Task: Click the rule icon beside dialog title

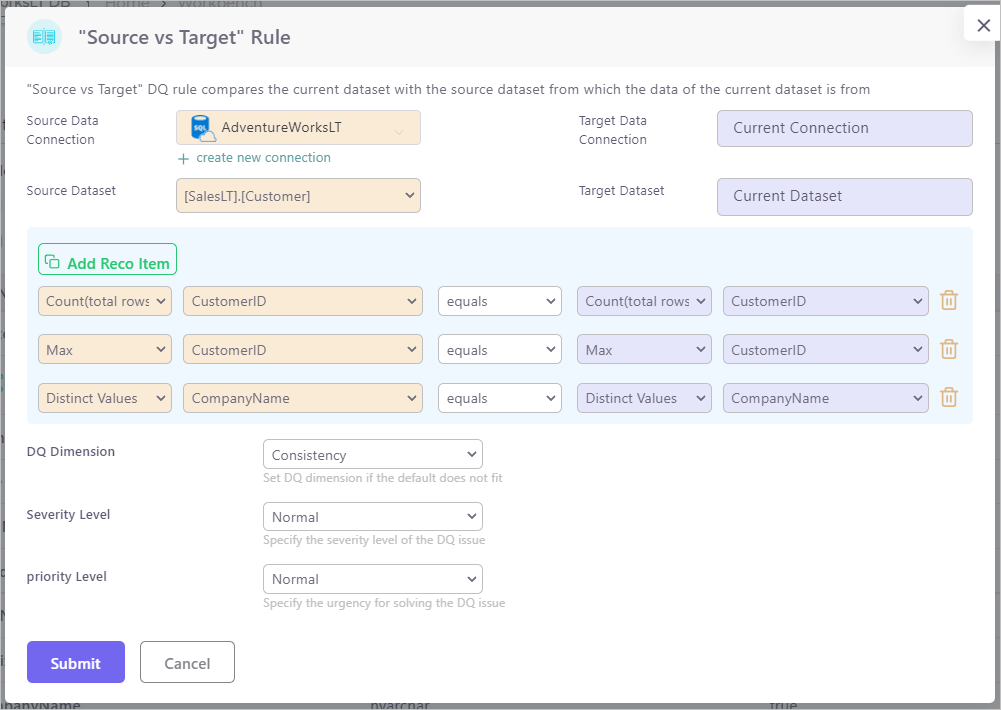Action: [x=44, y=38]
